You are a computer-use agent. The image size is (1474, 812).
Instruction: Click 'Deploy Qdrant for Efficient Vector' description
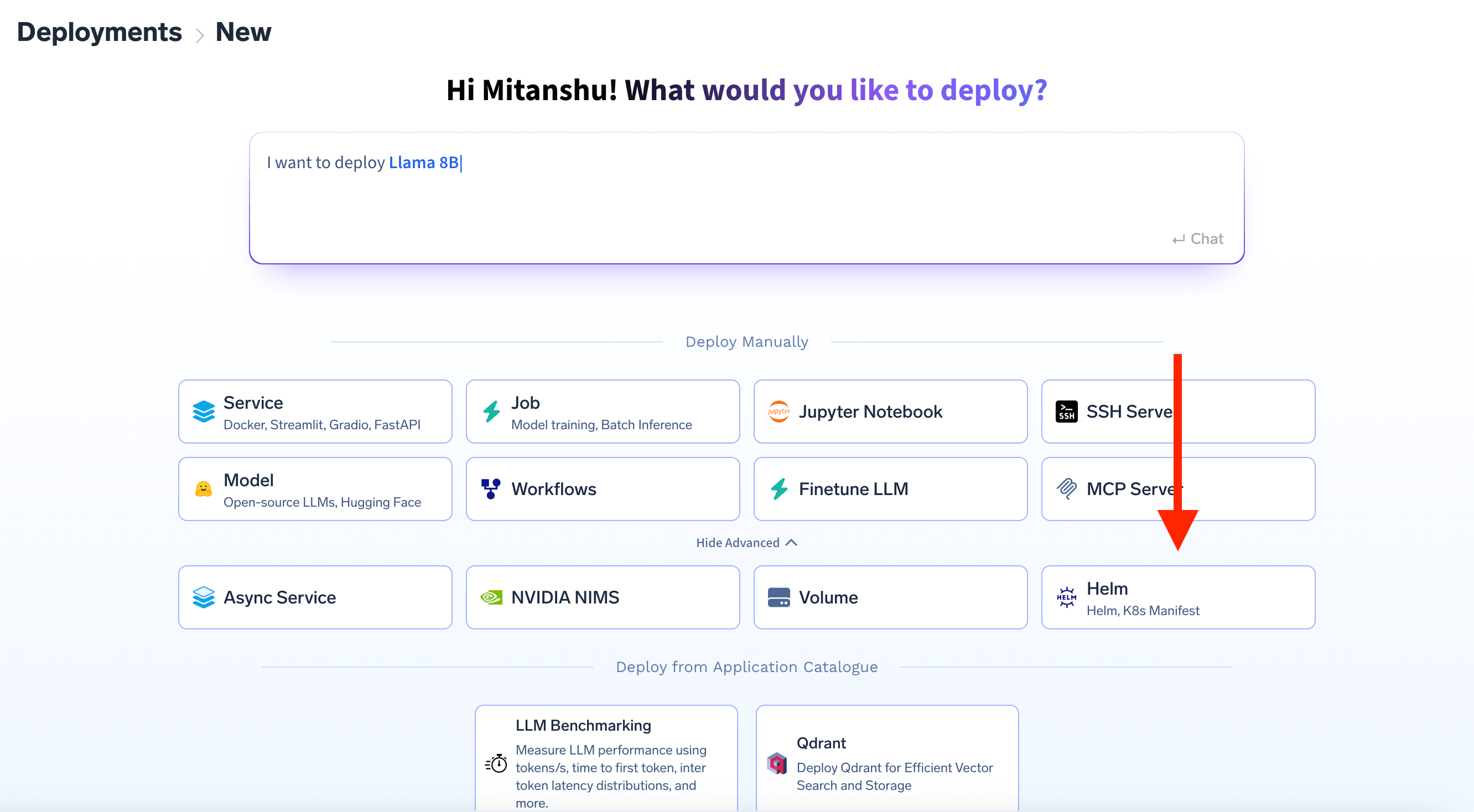(x=895, y=767)
